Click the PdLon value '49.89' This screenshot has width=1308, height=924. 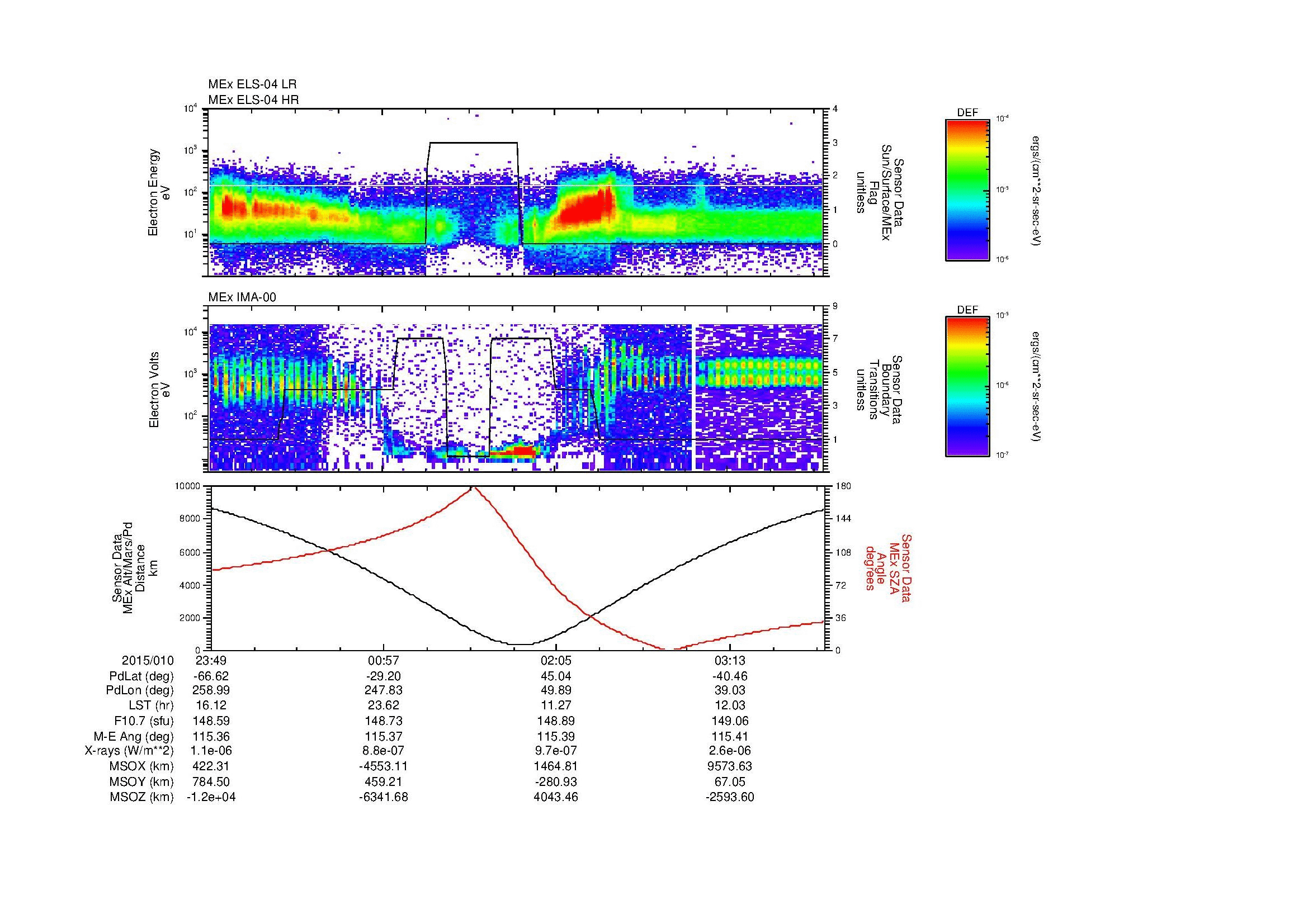556,690
